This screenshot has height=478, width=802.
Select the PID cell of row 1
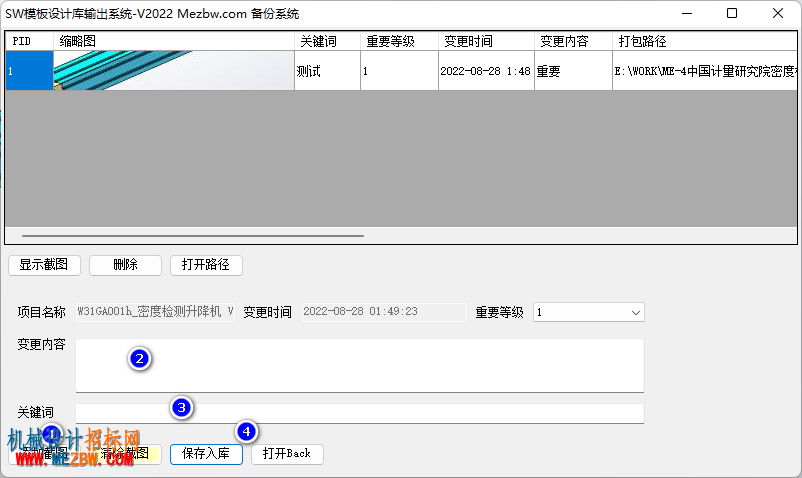point(30,71)
